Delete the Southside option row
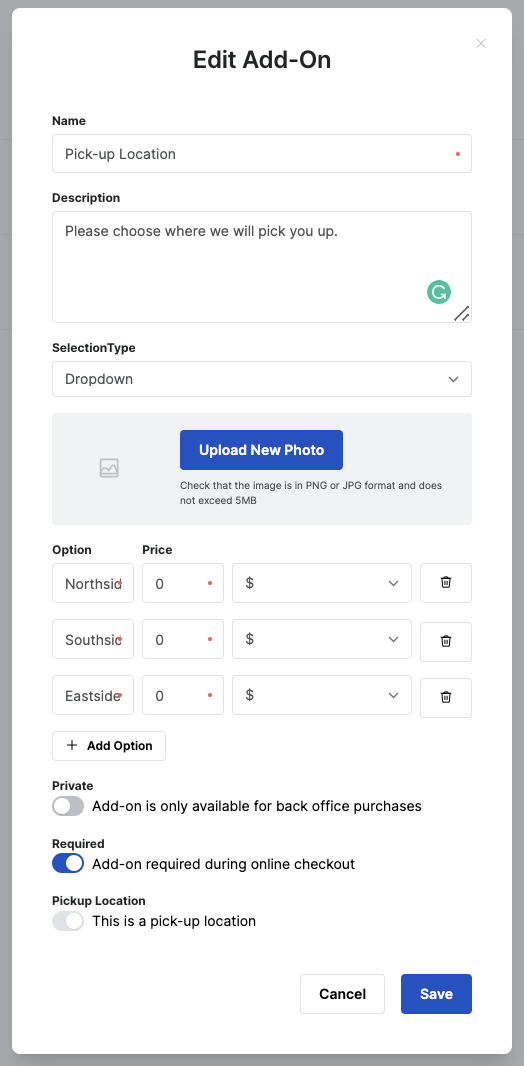Screen dimensions: 524x1066 [x=446, y=641]
